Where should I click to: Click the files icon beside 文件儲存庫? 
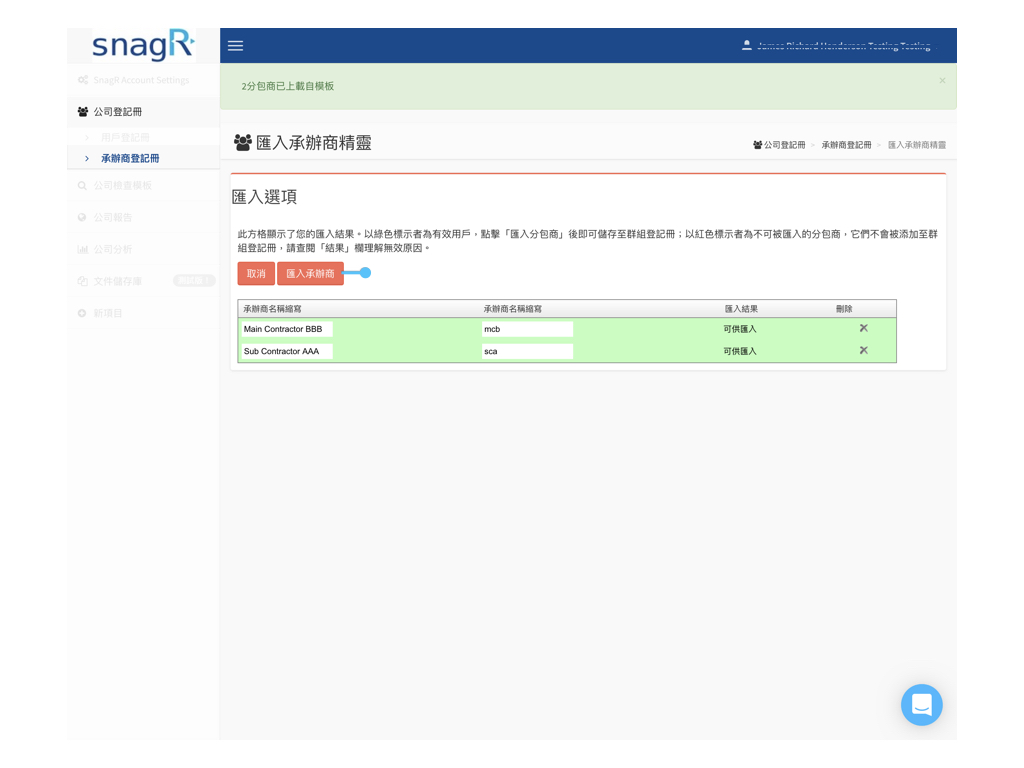click(x=82, y=281)
